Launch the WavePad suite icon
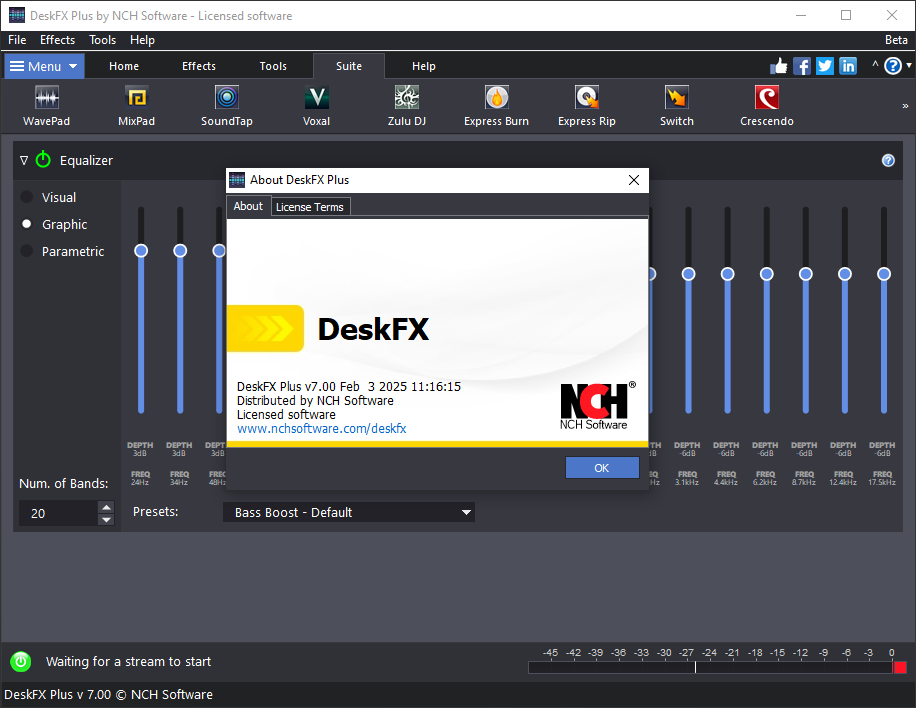The height and width of the screenshot is (708, 916). (46, 106)
